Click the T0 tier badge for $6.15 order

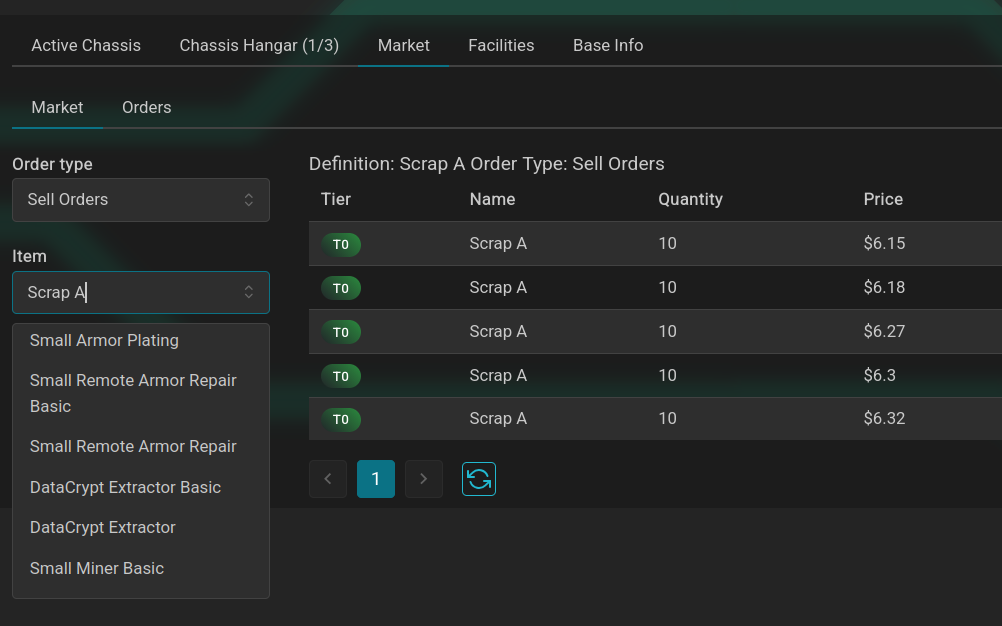341,245
